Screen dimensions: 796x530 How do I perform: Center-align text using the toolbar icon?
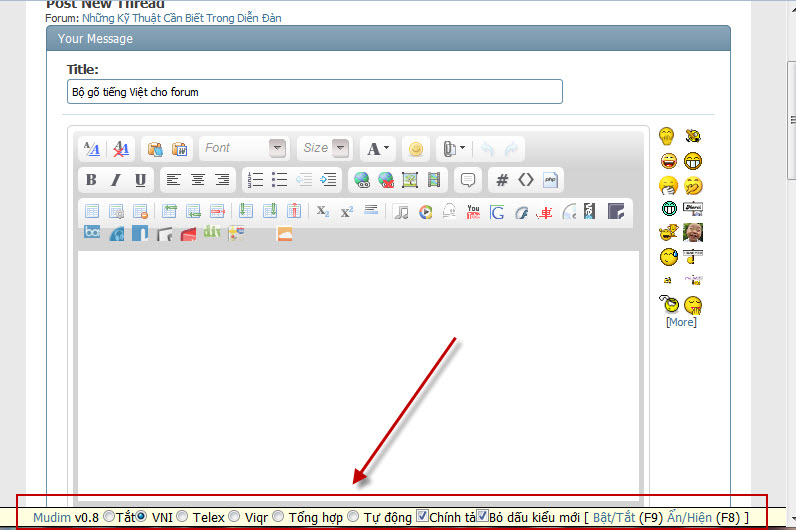pyautogui.click(x=198, y=180)
